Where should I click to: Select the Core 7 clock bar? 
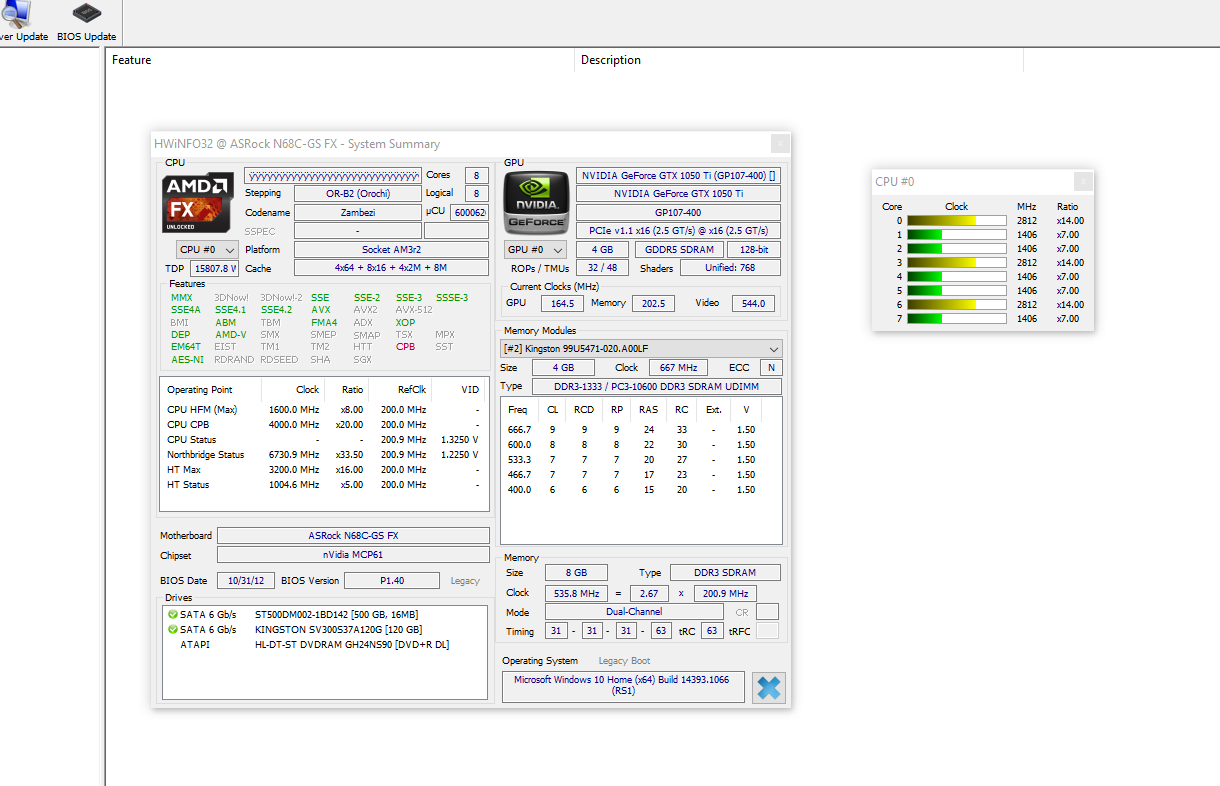956,319
